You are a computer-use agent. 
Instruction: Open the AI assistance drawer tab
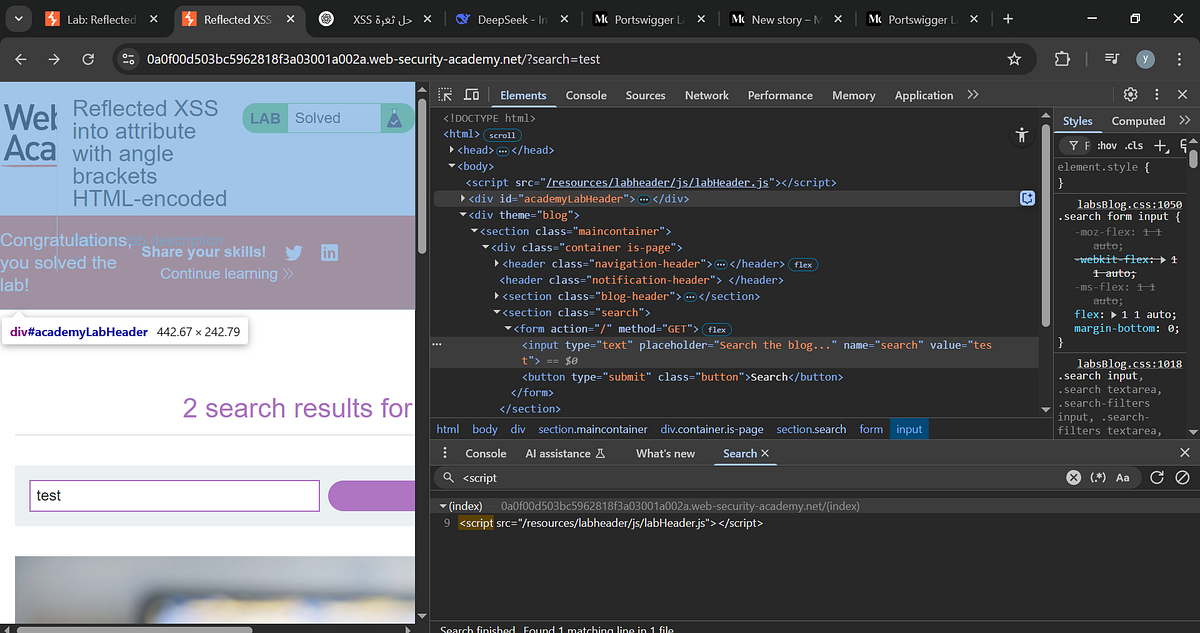coord(565,453)
